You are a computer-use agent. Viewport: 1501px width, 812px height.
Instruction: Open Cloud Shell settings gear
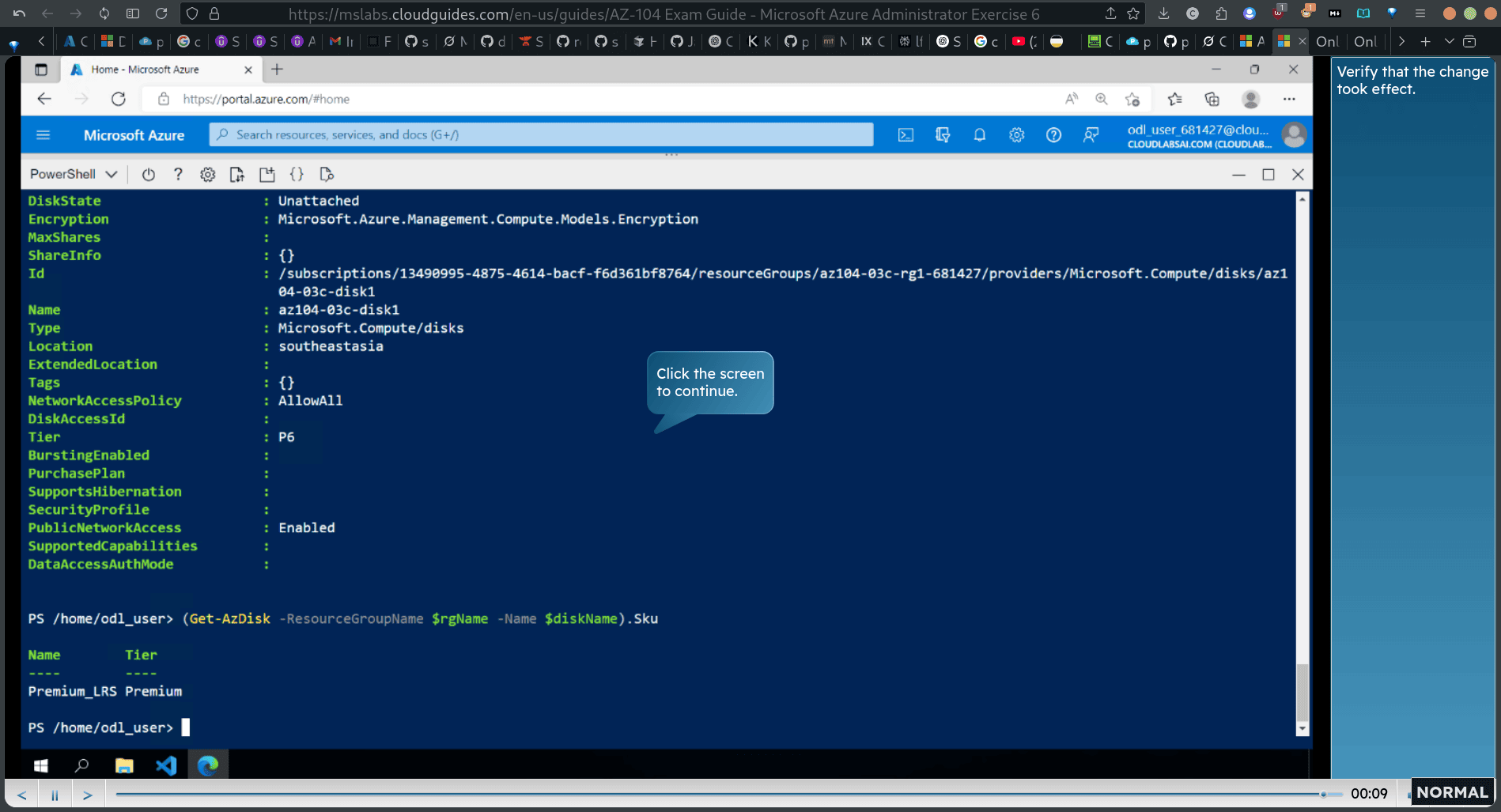tap(207, 175)
